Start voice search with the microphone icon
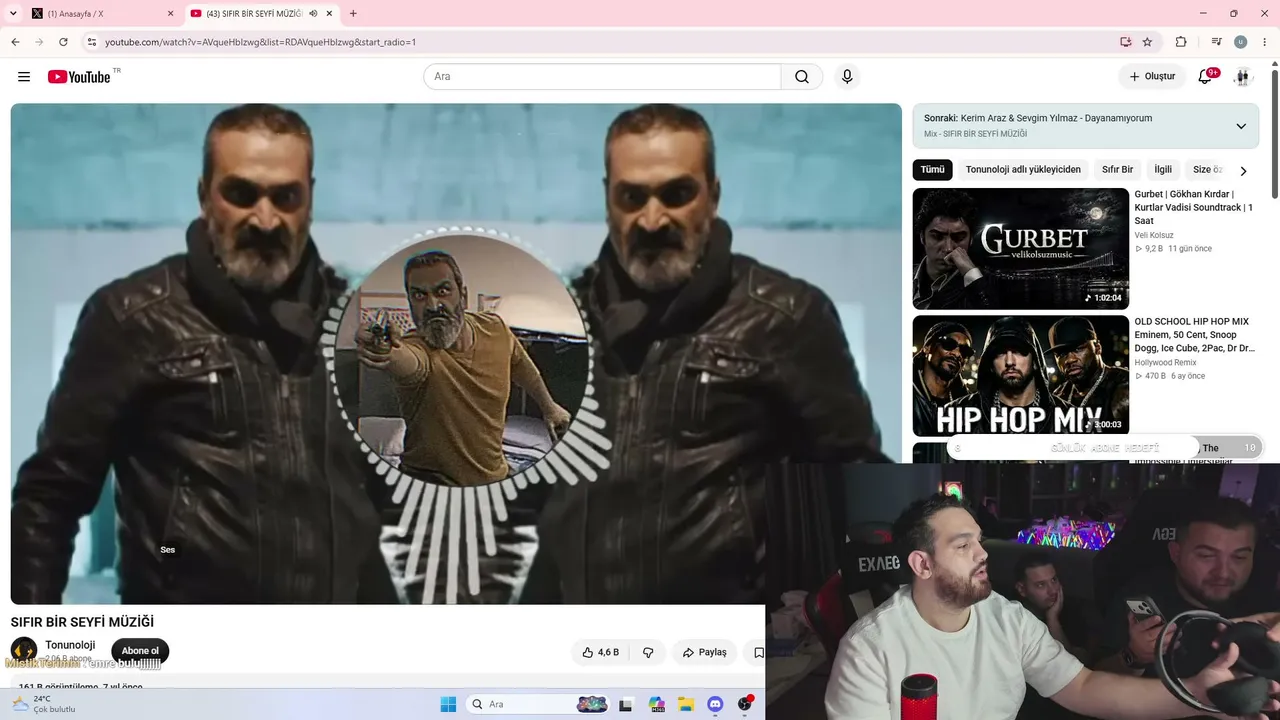The height and width of the screenshot is (720, 1280). pos(847,77)
